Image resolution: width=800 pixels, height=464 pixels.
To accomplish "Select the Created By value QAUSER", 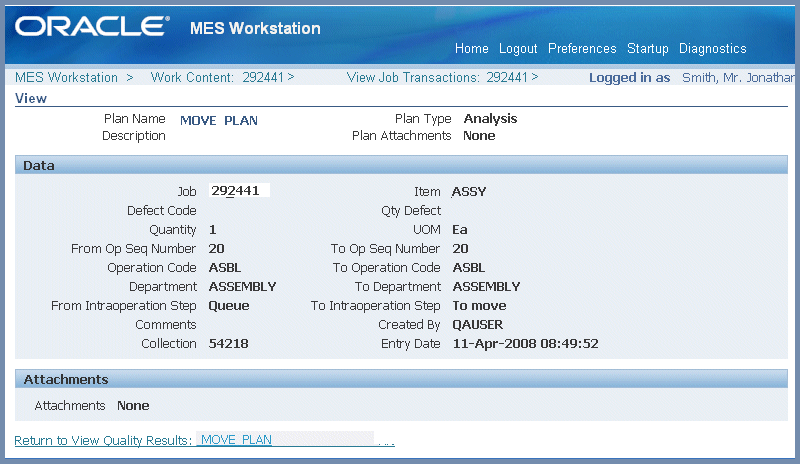I will pyautogui.click(x=478, y=325).
